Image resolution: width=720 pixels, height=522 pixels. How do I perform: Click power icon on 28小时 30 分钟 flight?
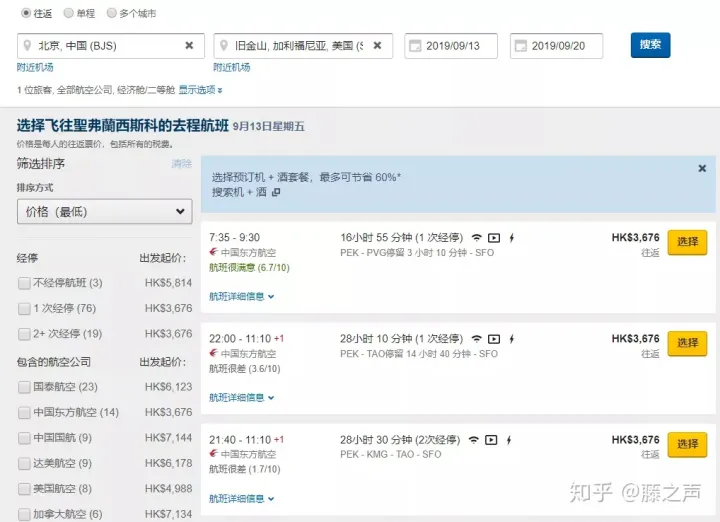pyautogui.click(x=509, y=440)
